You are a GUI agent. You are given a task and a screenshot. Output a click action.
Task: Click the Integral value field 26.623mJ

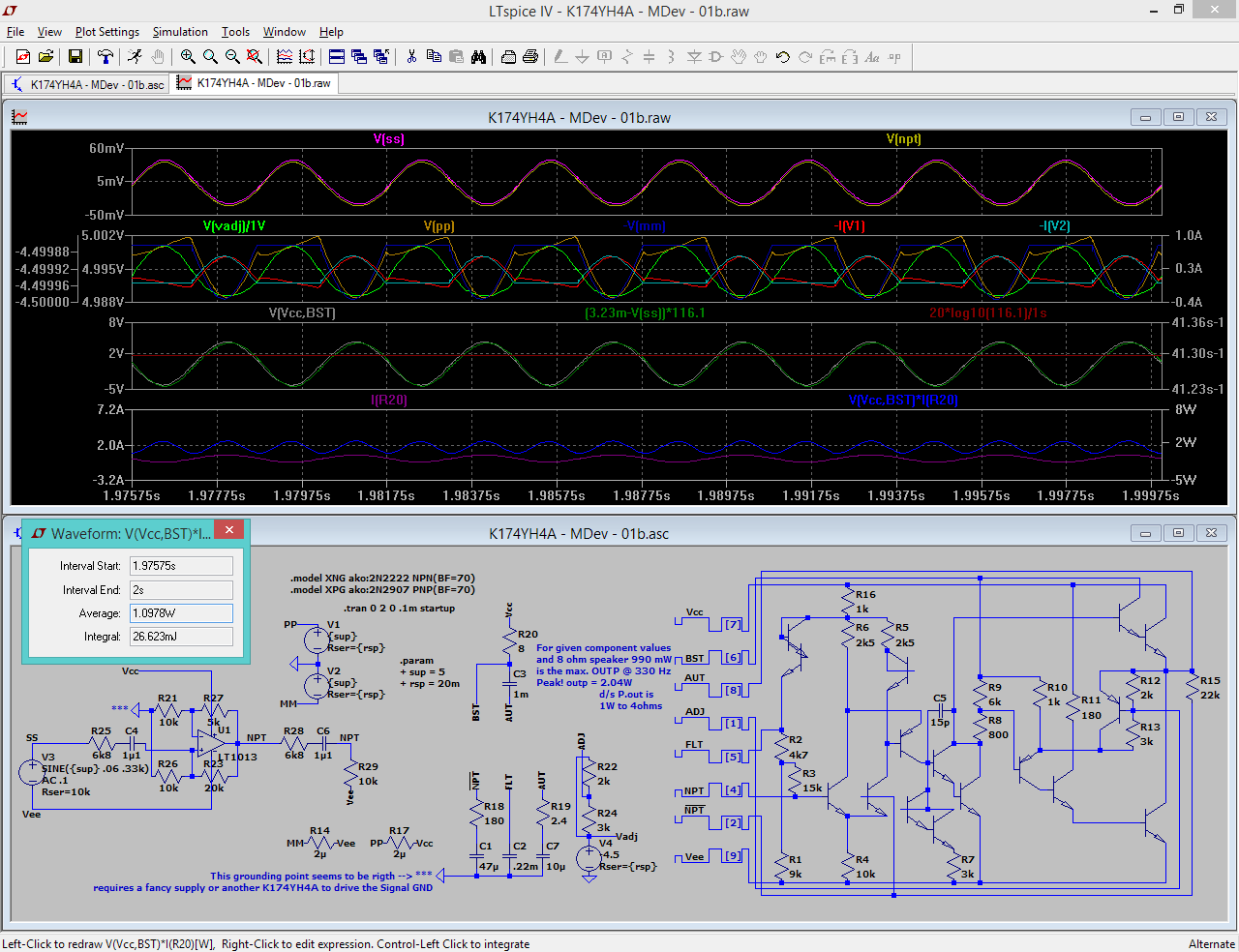coord(181,637)
